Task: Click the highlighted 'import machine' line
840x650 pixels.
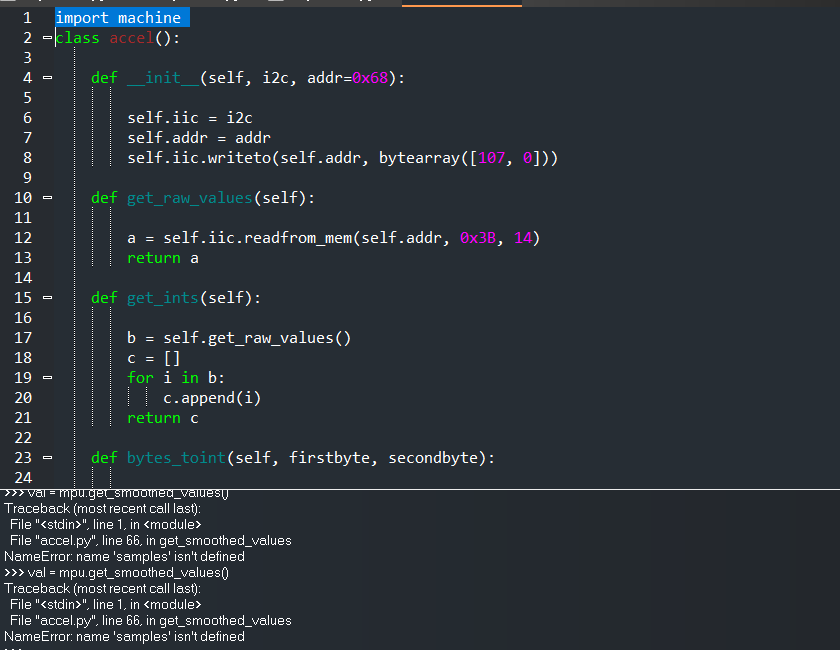Action: point(122,18)
